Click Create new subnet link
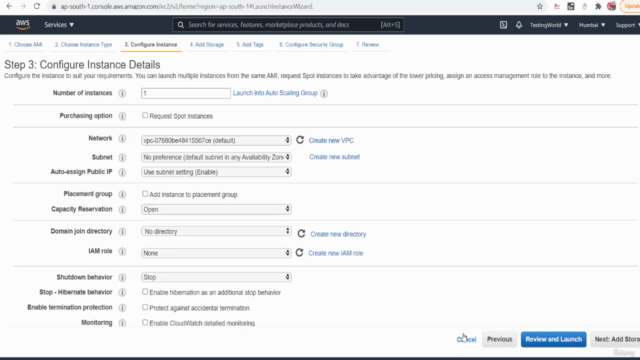The width and height of the screenshot is (640, 360). pyautogui.click(x=334, y=157)
